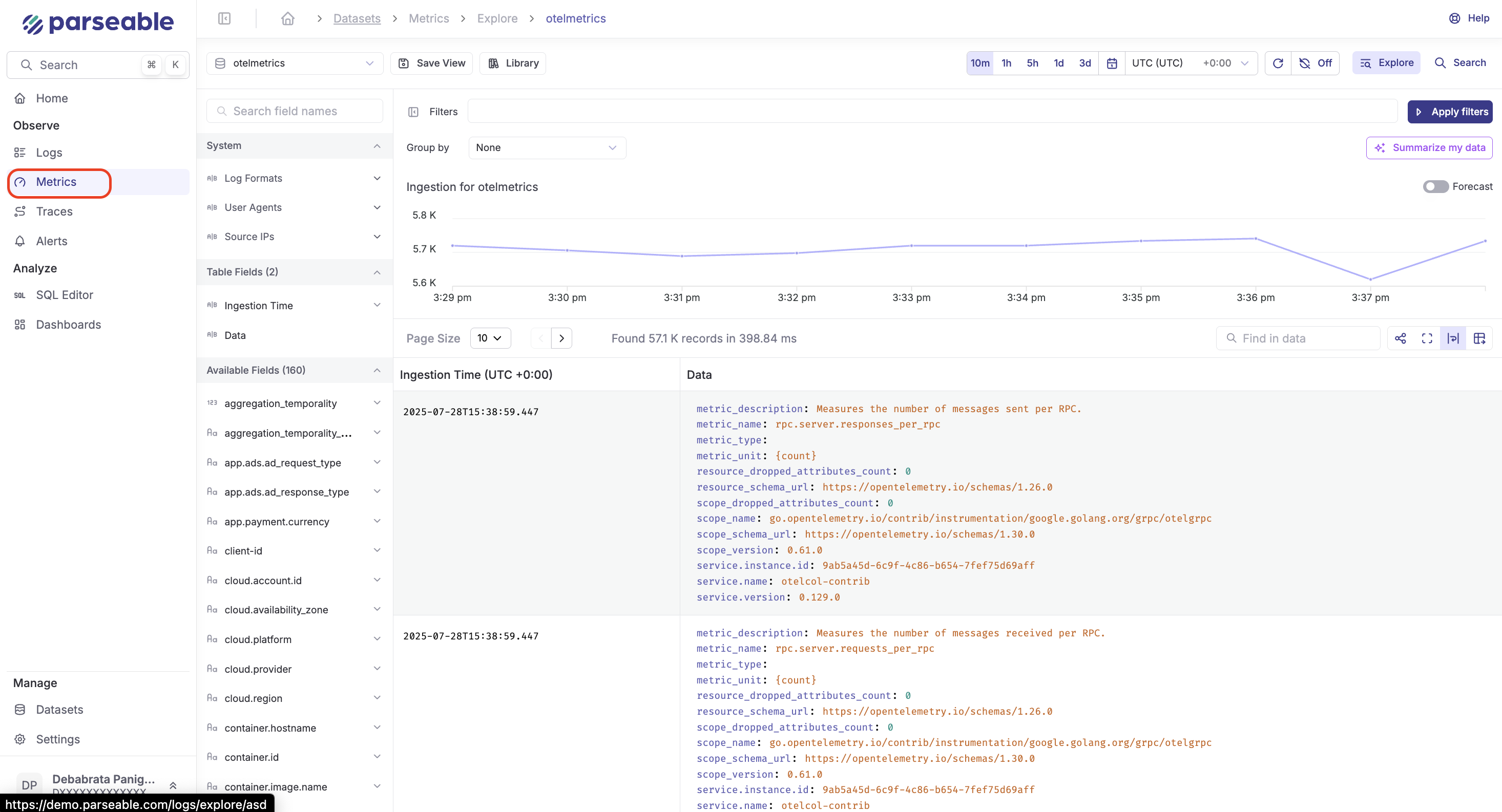The height and width of the screenshot is (812, 1502).
Task: Select the 3d time range
Action: tap(1084, 63)
